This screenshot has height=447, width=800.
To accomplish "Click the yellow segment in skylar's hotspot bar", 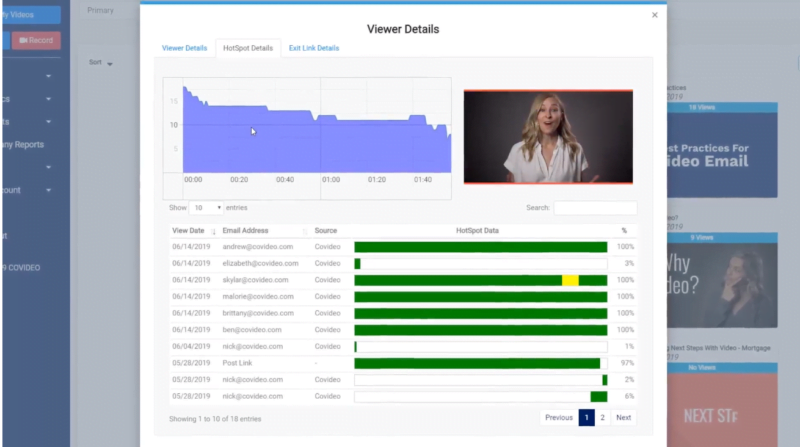I will (570, 280).
